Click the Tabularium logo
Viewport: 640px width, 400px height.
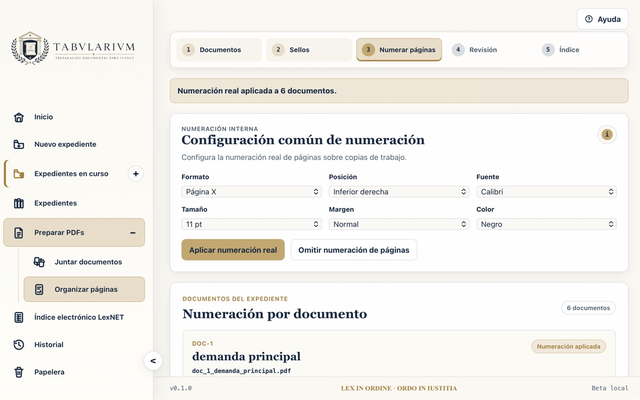tap(73, 48)
